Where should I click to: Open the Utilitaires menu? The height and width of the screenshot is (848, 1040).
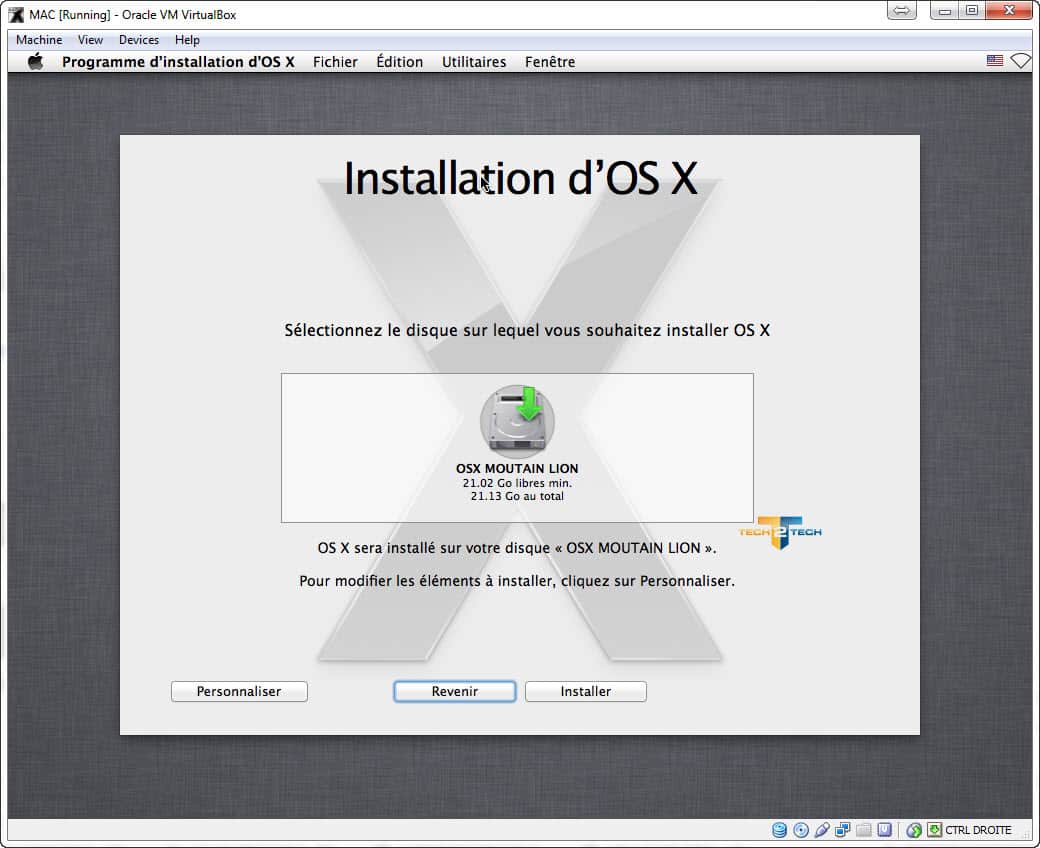[474, 62]
